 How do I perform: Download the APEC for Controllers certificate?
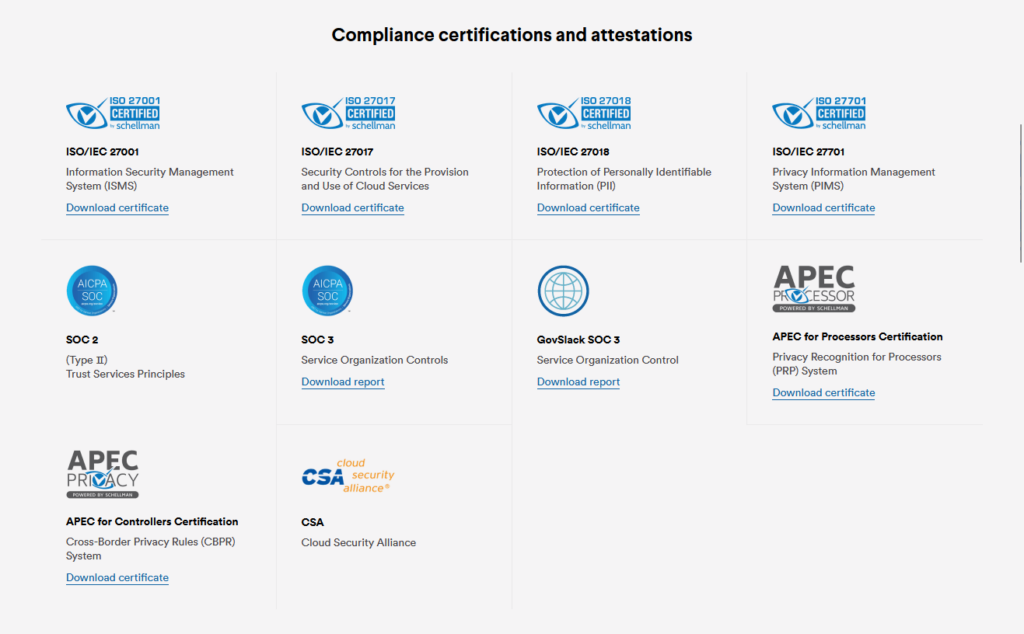click(x=117, y=577)
